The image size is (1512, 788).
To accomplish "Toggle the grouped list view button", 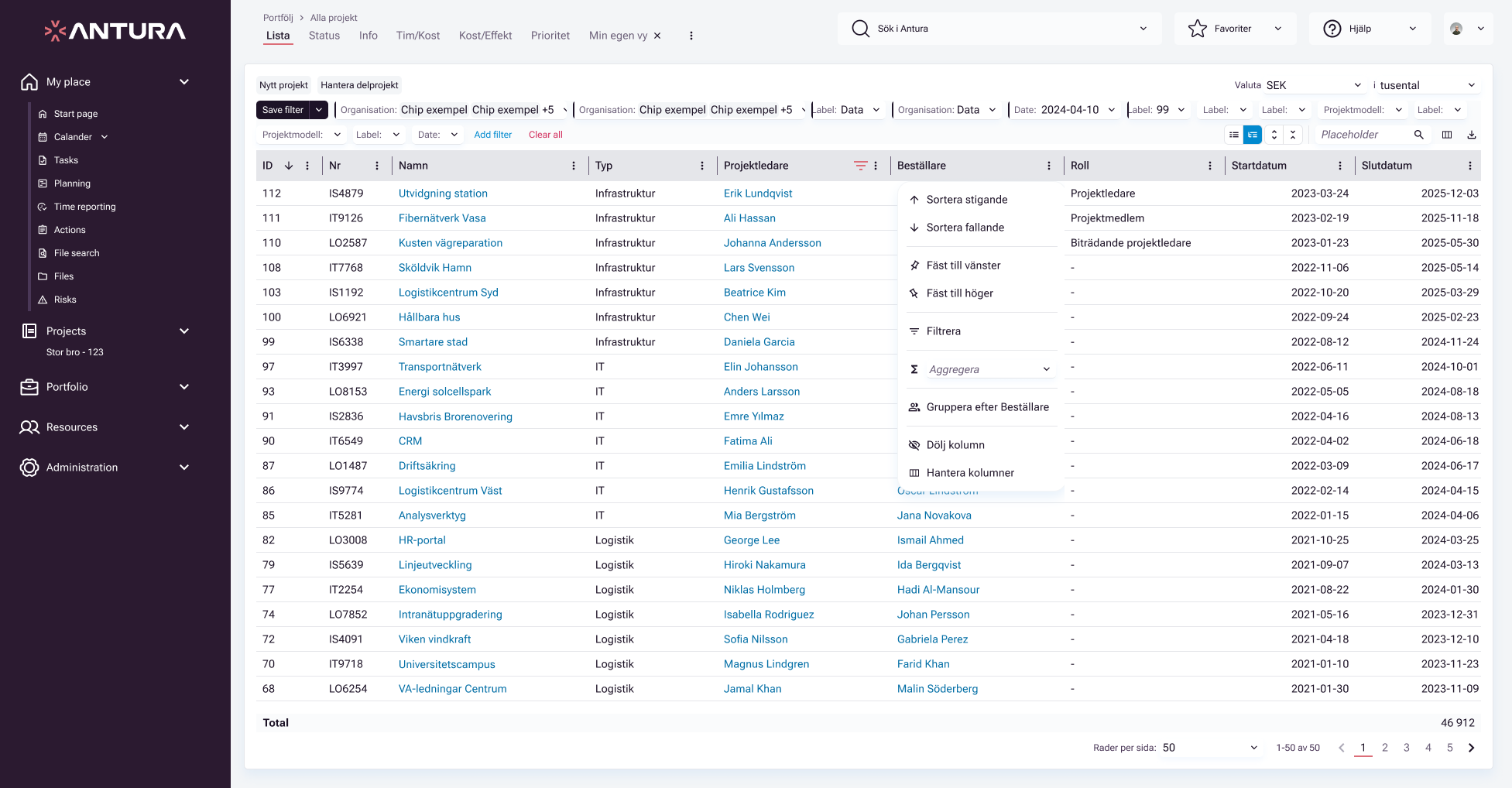I will click(x=1253, y=135).
